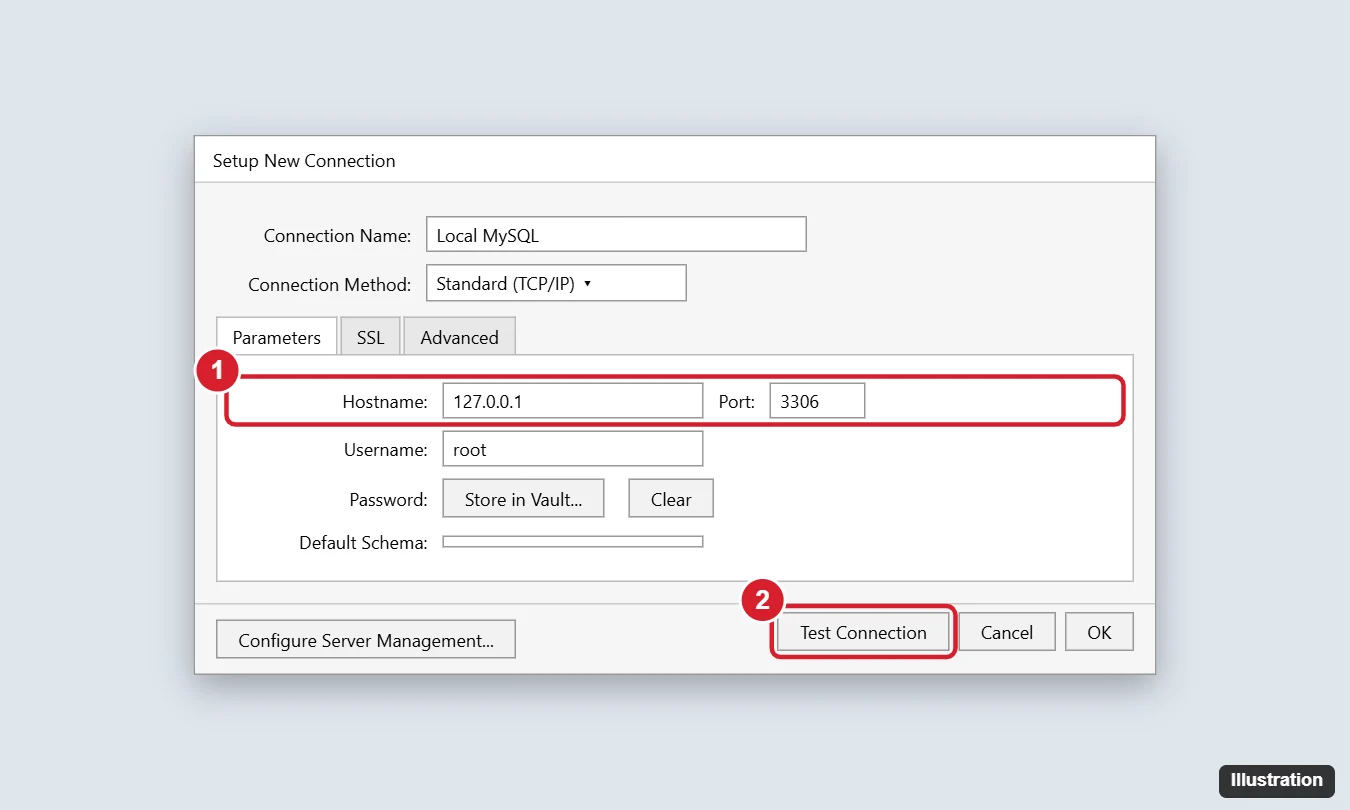Image resolution: width=1350 pixels, height=810 pixels.
Task: Click the Store in Vault button
Action: coord(523,499)
